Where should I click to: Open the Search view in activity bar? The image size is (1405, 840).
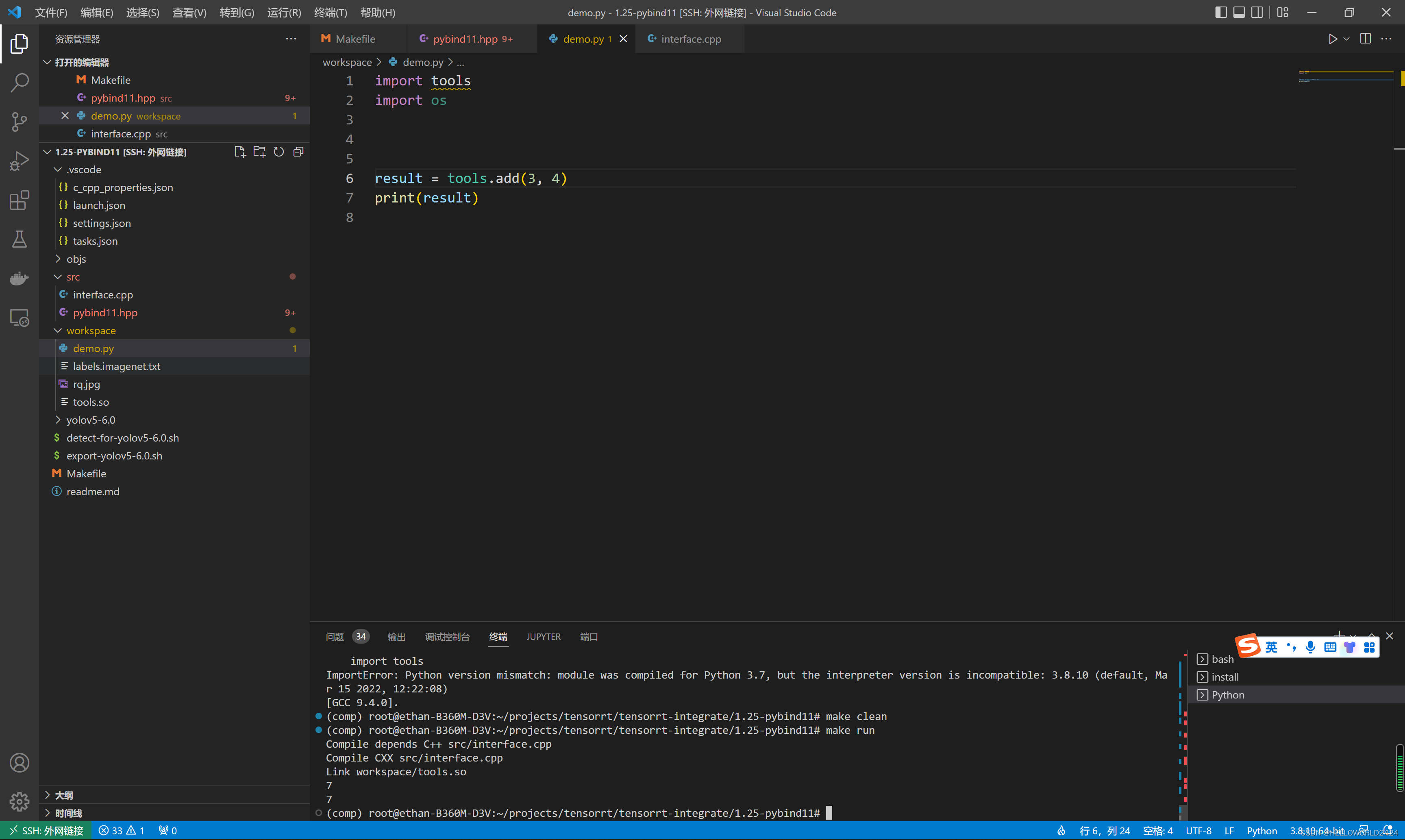(19, 83)
